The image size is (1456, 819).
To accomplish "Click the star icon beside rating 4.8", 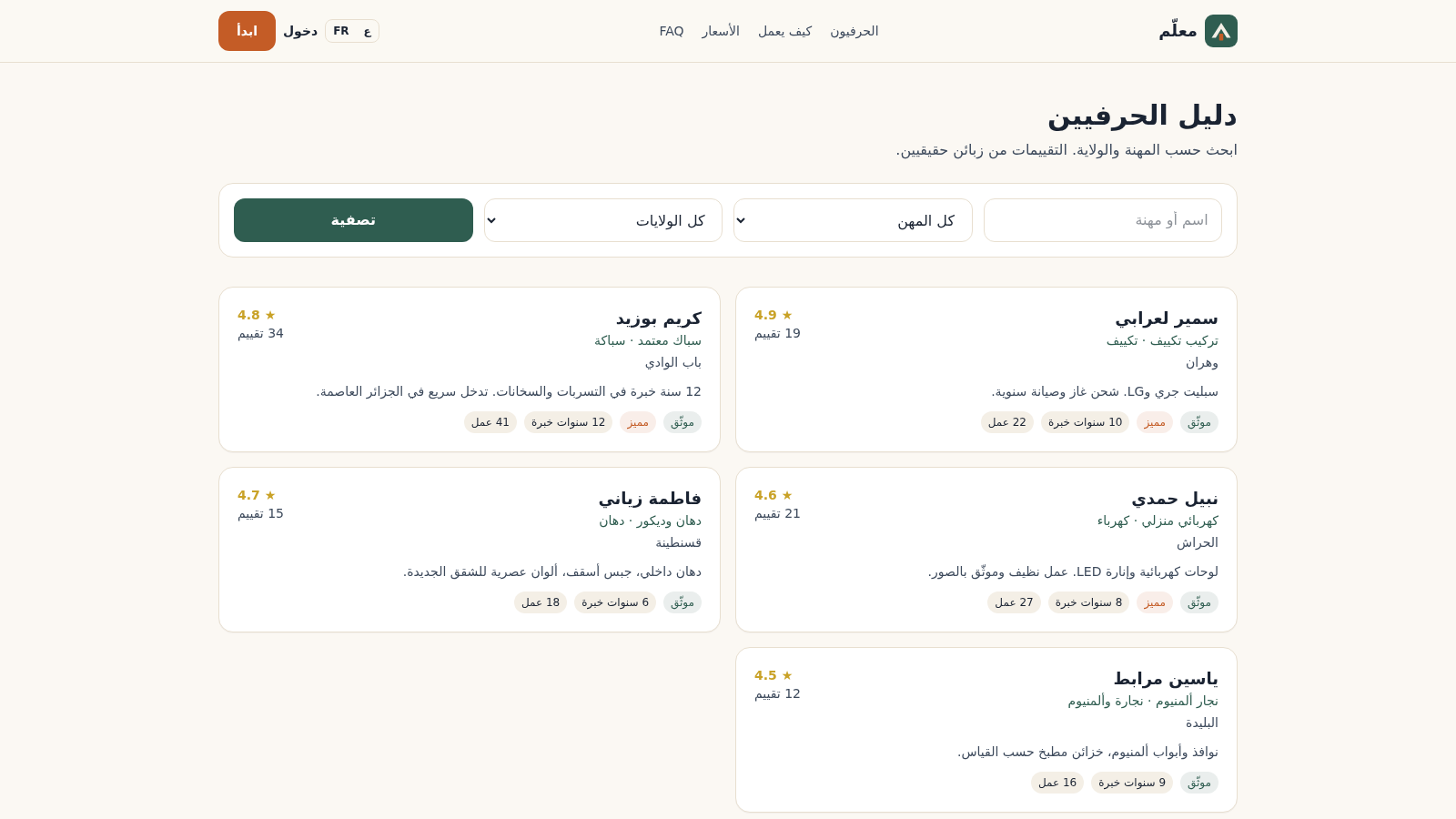I will tap(270, 315).
